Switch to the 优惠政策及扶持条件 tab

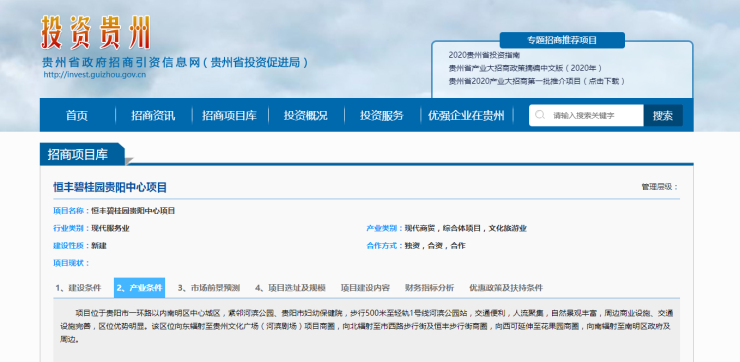(x=506, y=288)
